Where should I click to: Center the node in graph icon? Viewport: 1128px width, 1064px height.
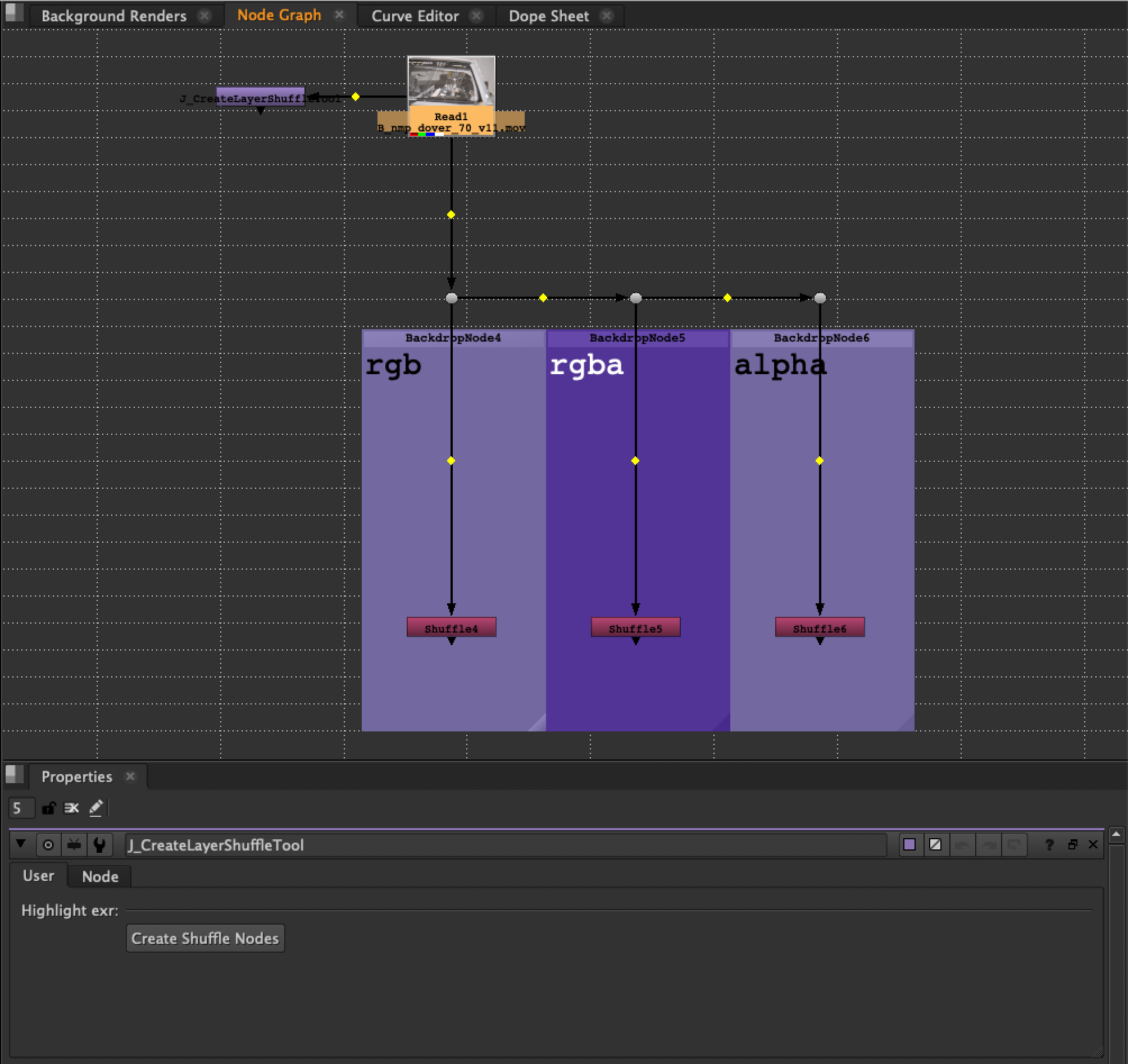pyautogui.click(x=48, y=845)
